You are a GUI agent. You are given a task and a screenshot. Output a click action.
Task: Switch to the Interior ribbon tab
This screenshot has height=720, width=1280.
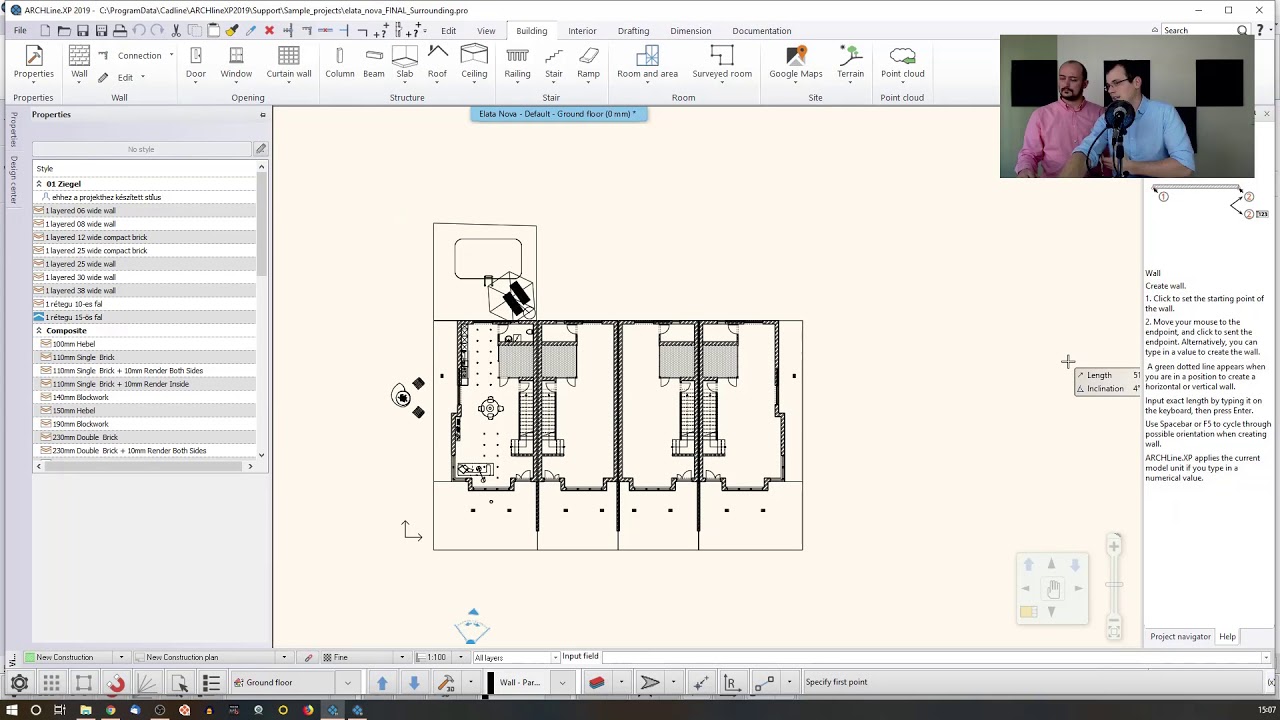(582, 31)
